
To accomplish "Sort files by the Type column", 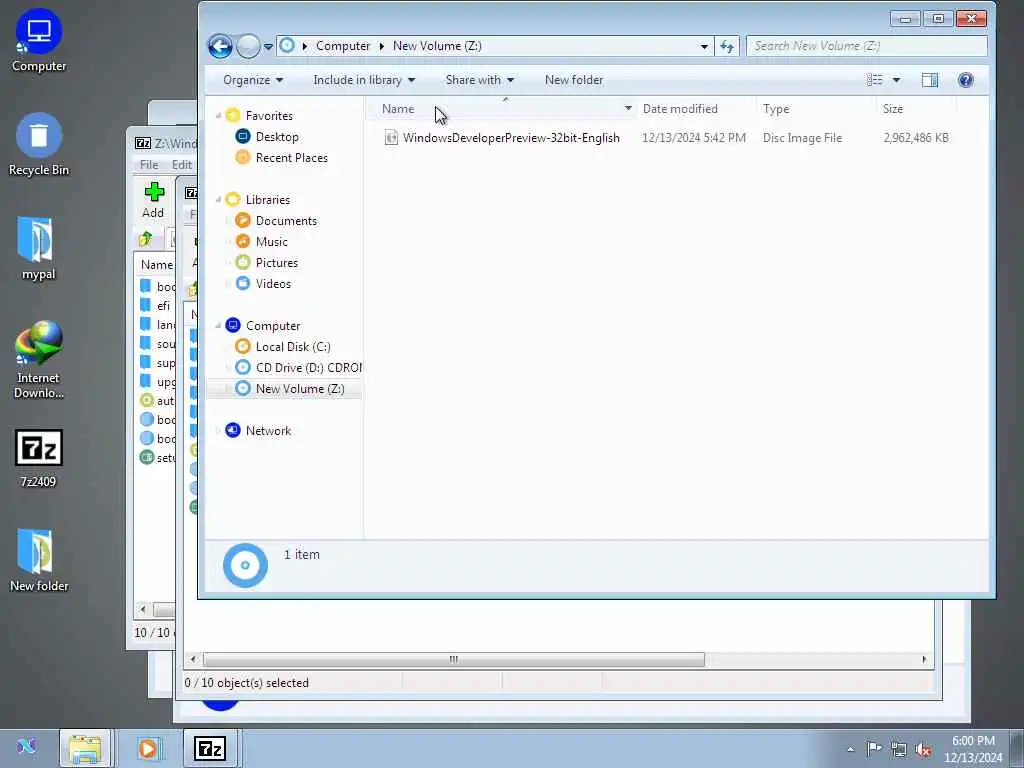I will pos(776,109).
